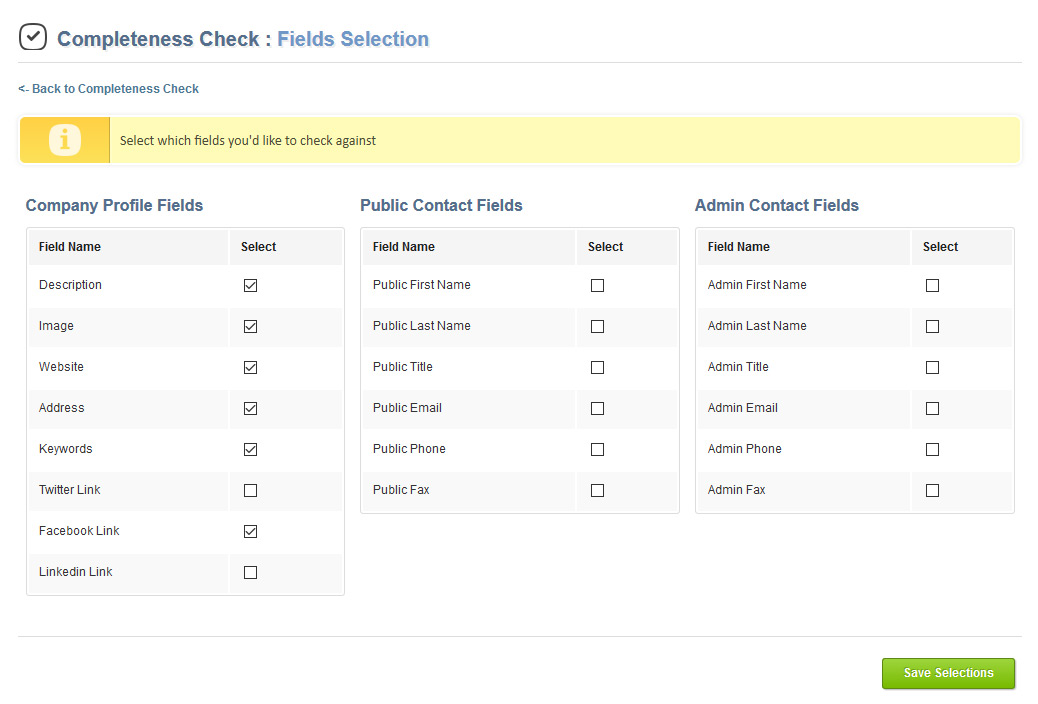Uncheck the Facebook Link checkbox
1038x704 pixels.
tap(250, 531)
